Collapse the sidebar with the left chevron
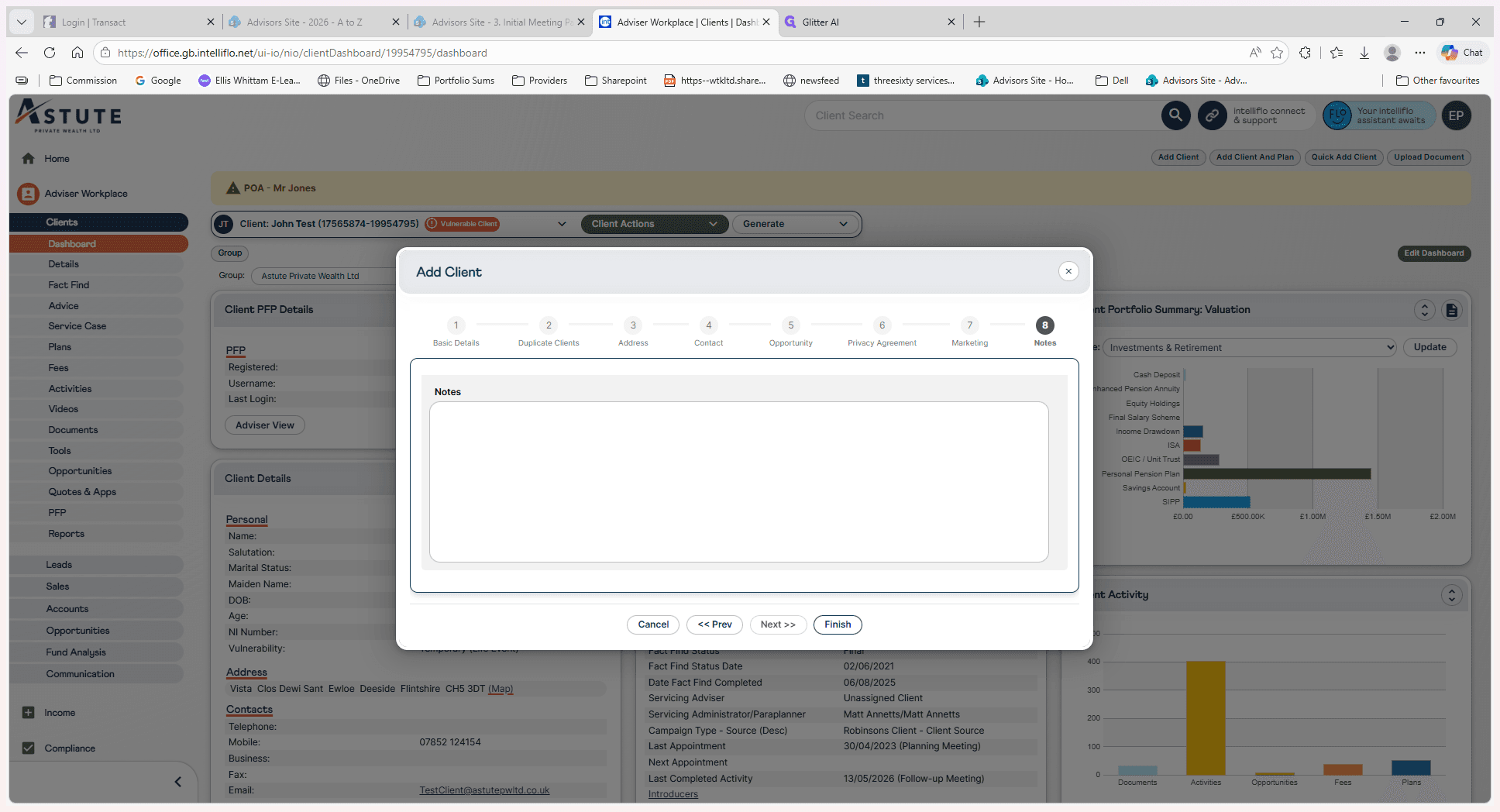Viewport: 1500px width, 812px height. click(x=177, y=782)
